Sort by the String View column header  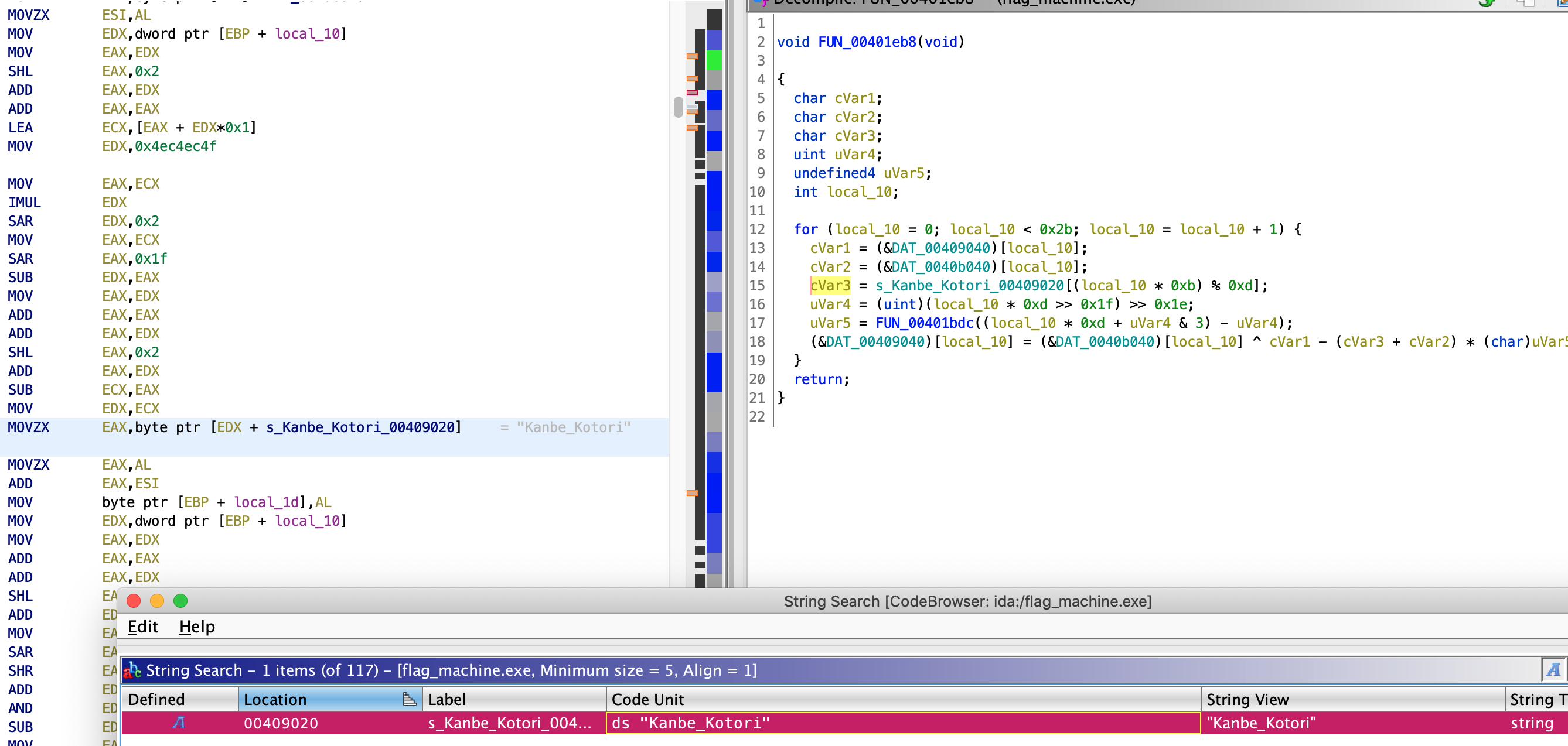click(x=1353, y=700)
